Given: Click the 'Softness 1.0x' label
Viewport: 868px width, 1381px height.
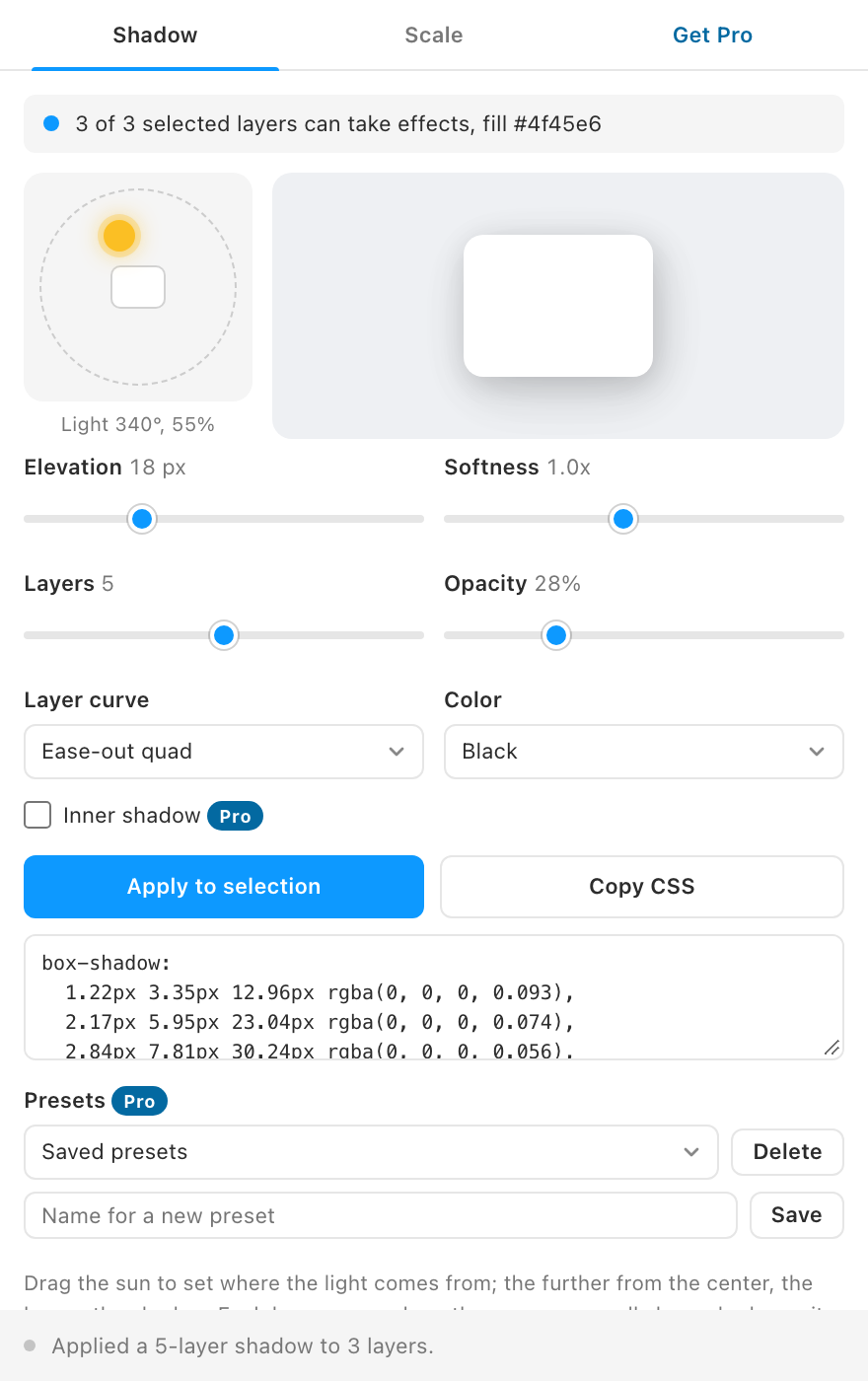Looking at the screenshot, I should [x=518, y=468].
